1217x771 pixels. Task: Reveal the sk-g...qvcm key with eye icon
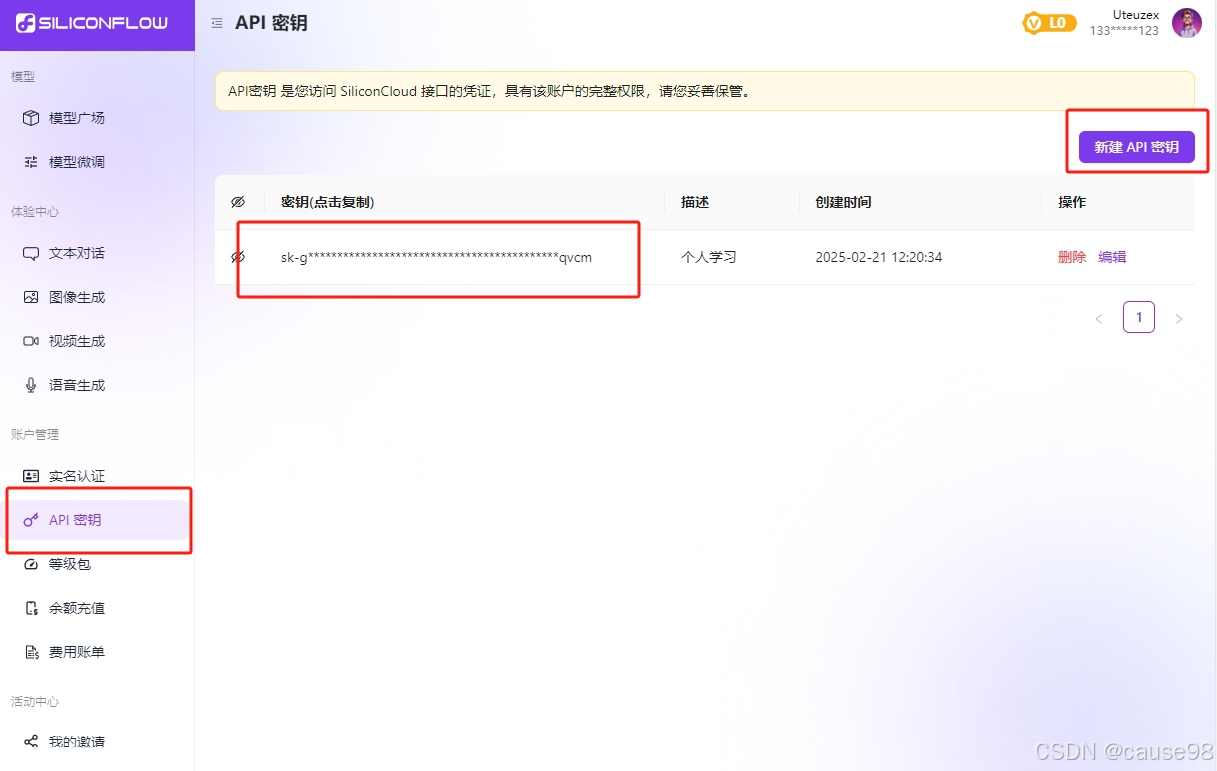[238, 257]
